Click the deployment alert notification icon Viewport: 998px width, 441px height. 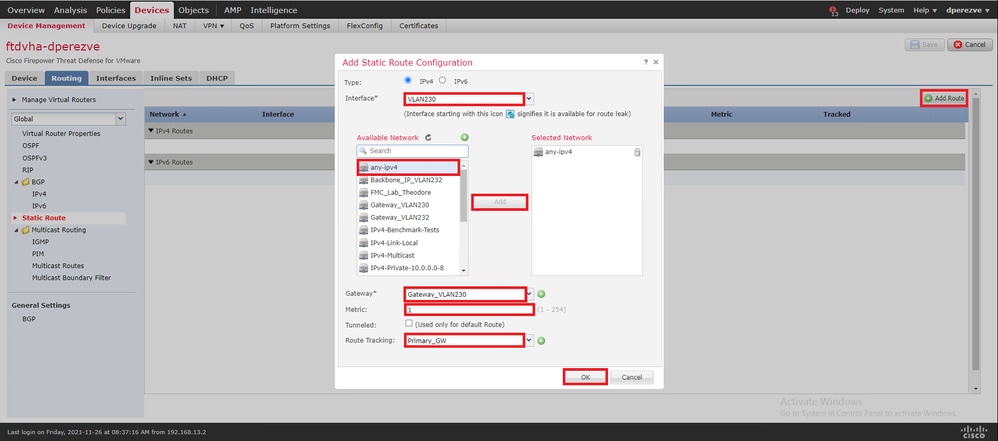coord(834,11)
